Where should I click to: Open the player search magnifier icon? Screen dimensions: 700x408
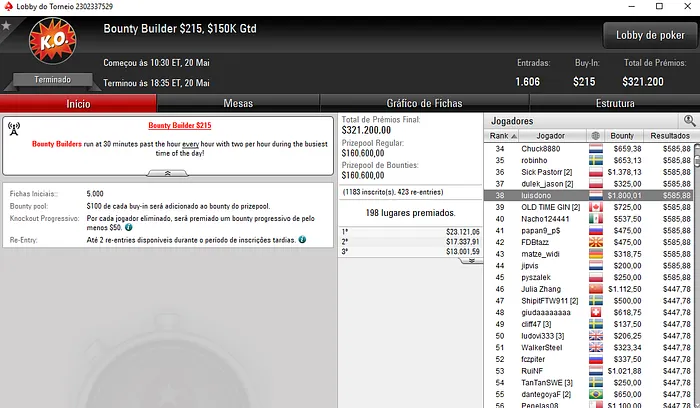coord(689,121)
